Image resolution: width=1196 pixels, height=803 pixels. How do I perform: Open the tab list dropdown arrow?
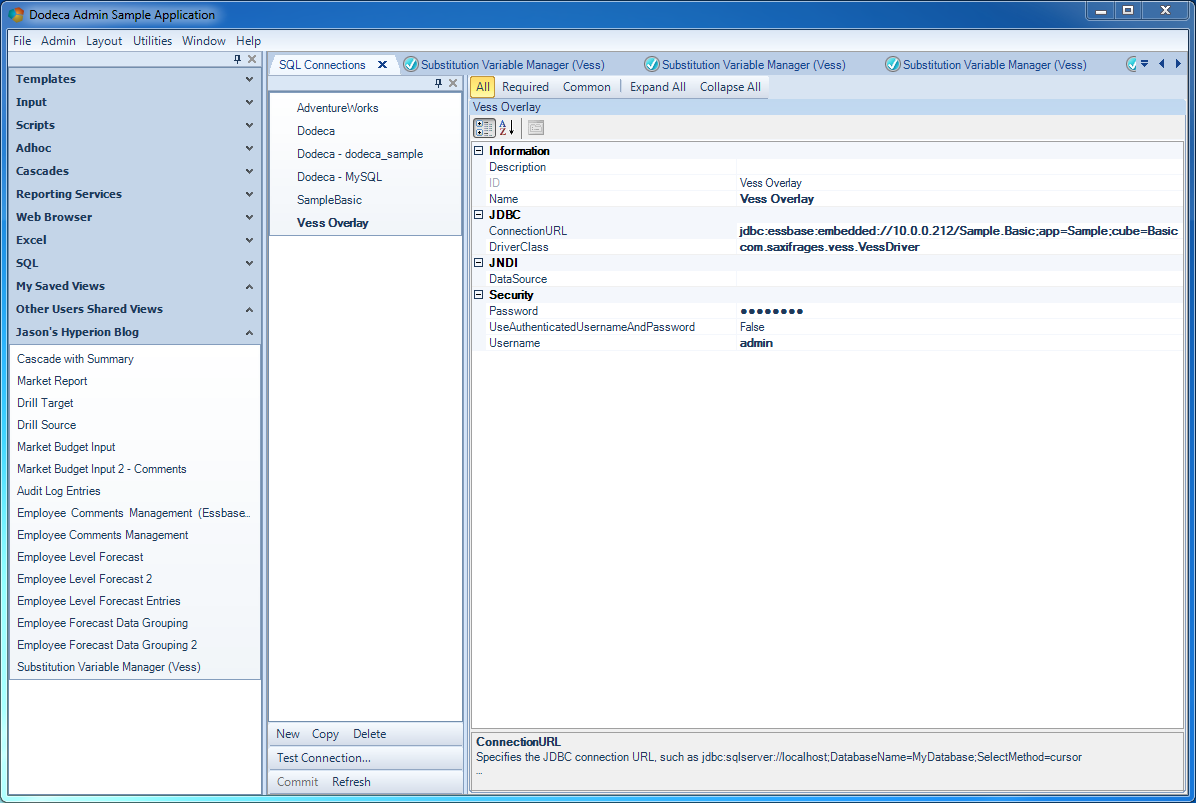(1145, 64)
